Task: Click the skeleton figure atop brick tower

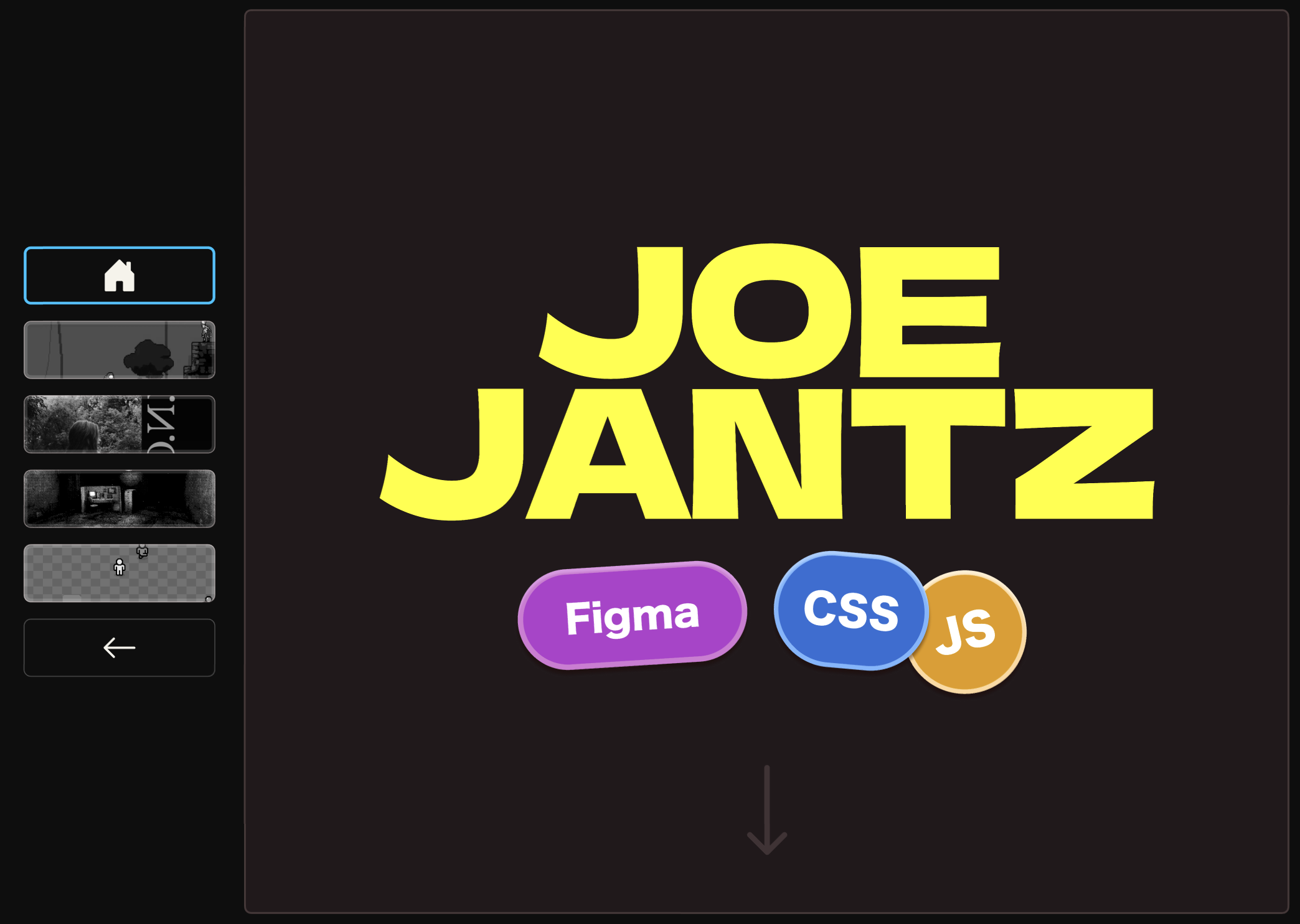Action: click(205, 331)
